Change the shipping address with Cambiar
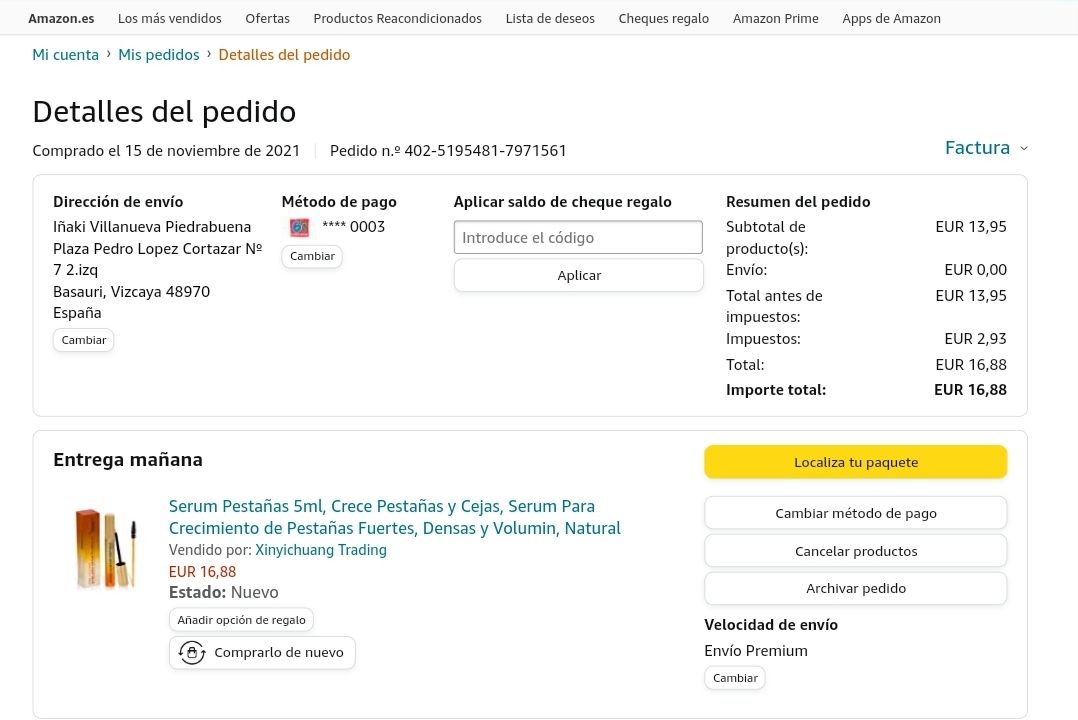This screenshot has width=1078, height=720. 84,340
